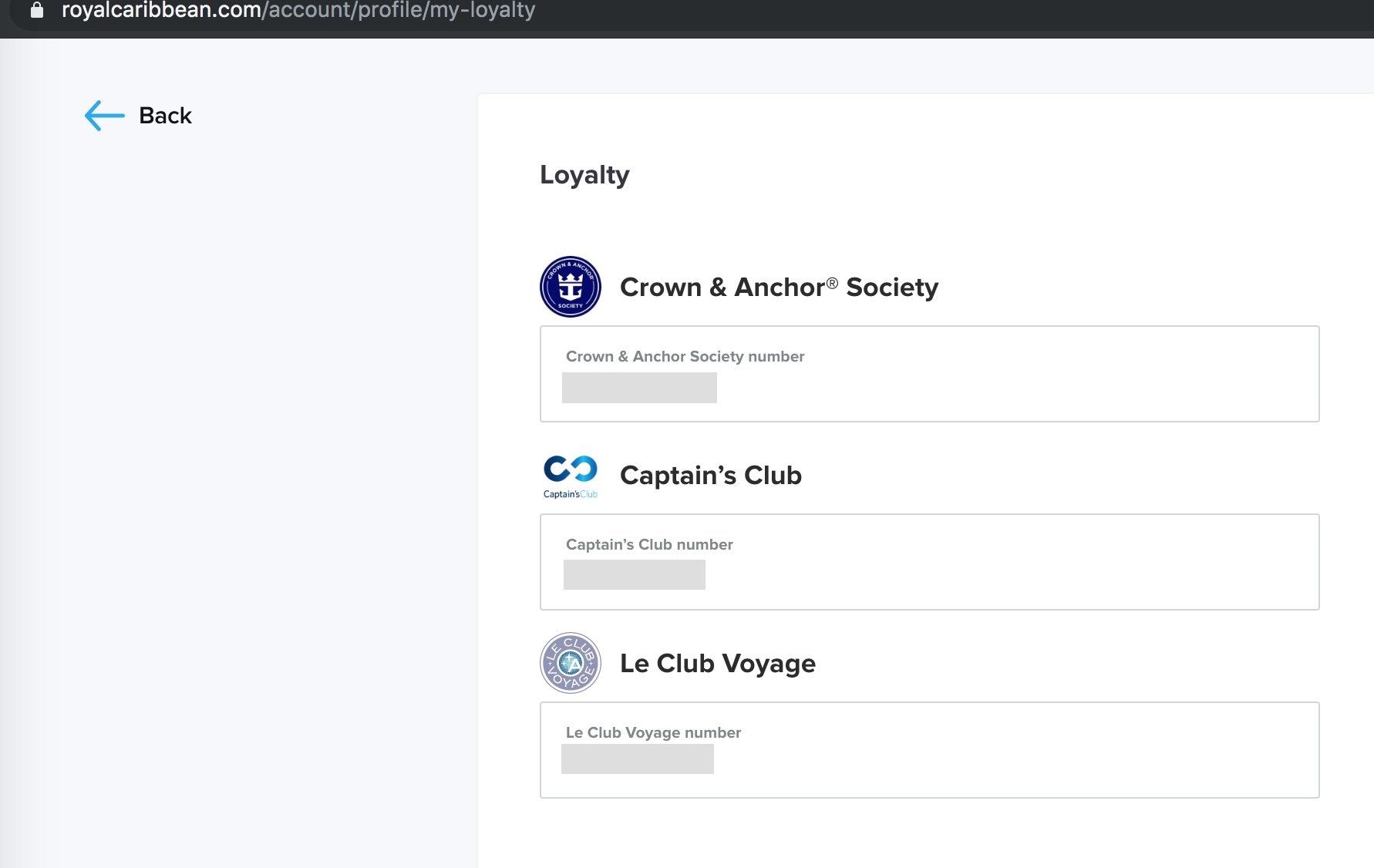This screenshot has width=1374, height=868.
Task: Click the 'Captain's Club number' label
Action: coord(649,544)
